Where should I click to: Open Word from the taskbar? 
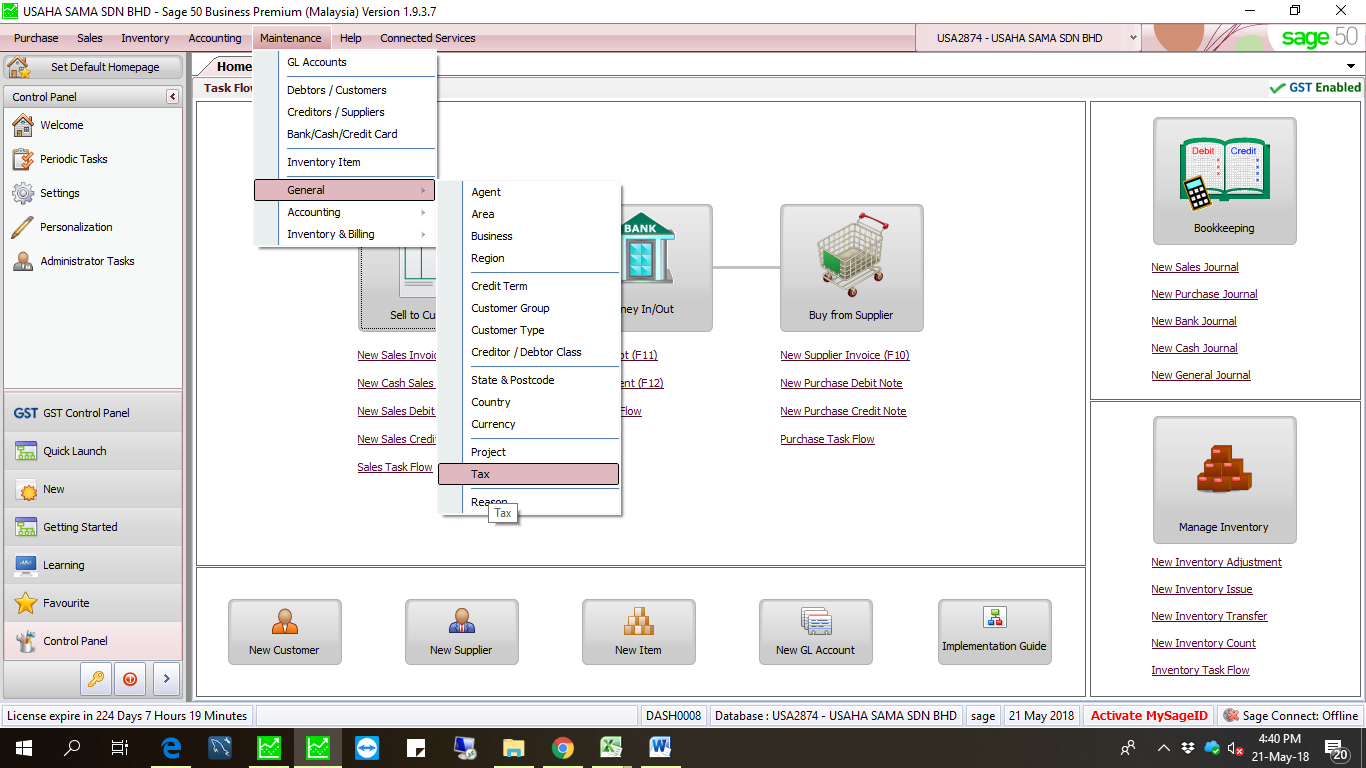(661, 747)
